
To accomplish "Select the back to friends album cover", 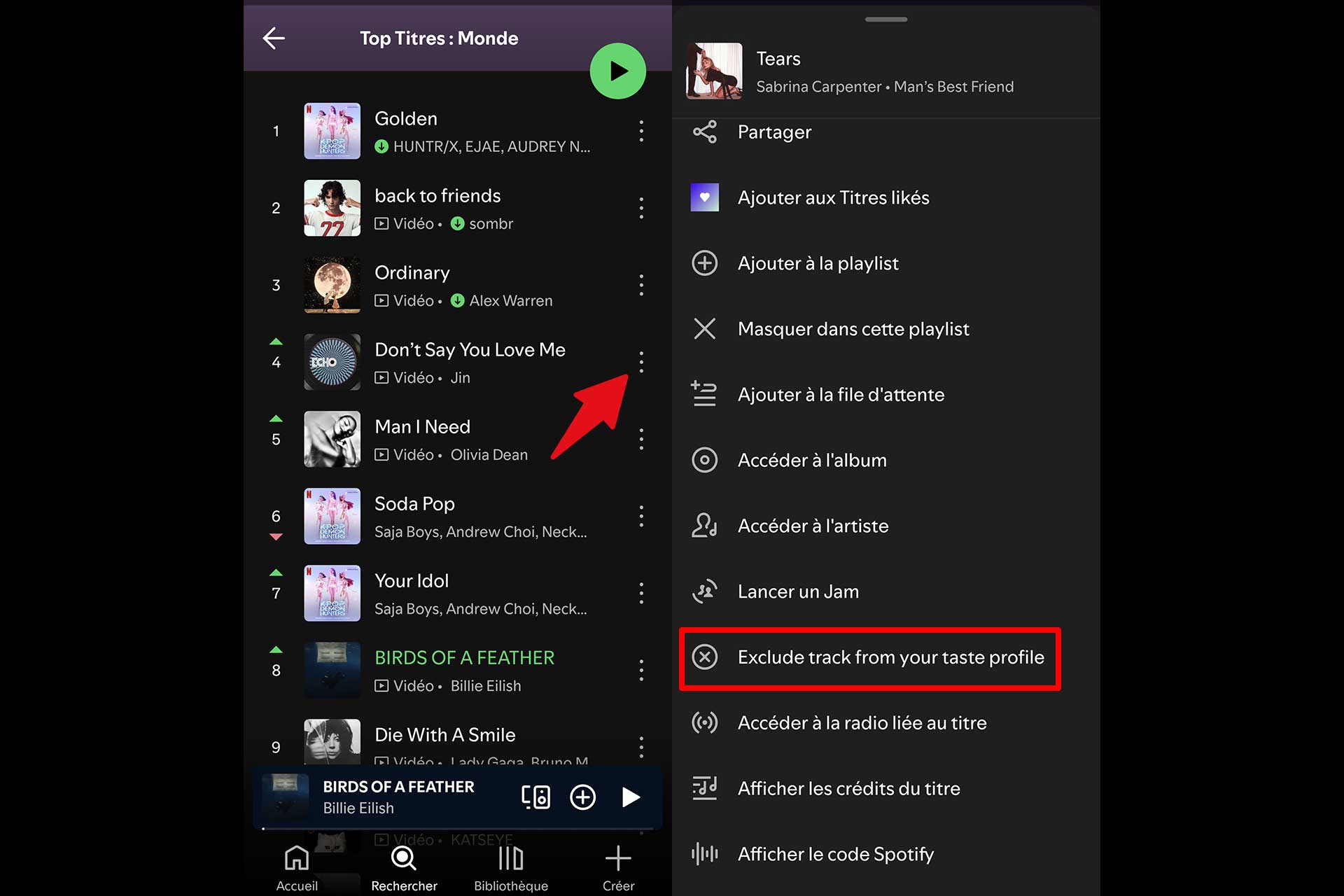I will pos(332,208).
